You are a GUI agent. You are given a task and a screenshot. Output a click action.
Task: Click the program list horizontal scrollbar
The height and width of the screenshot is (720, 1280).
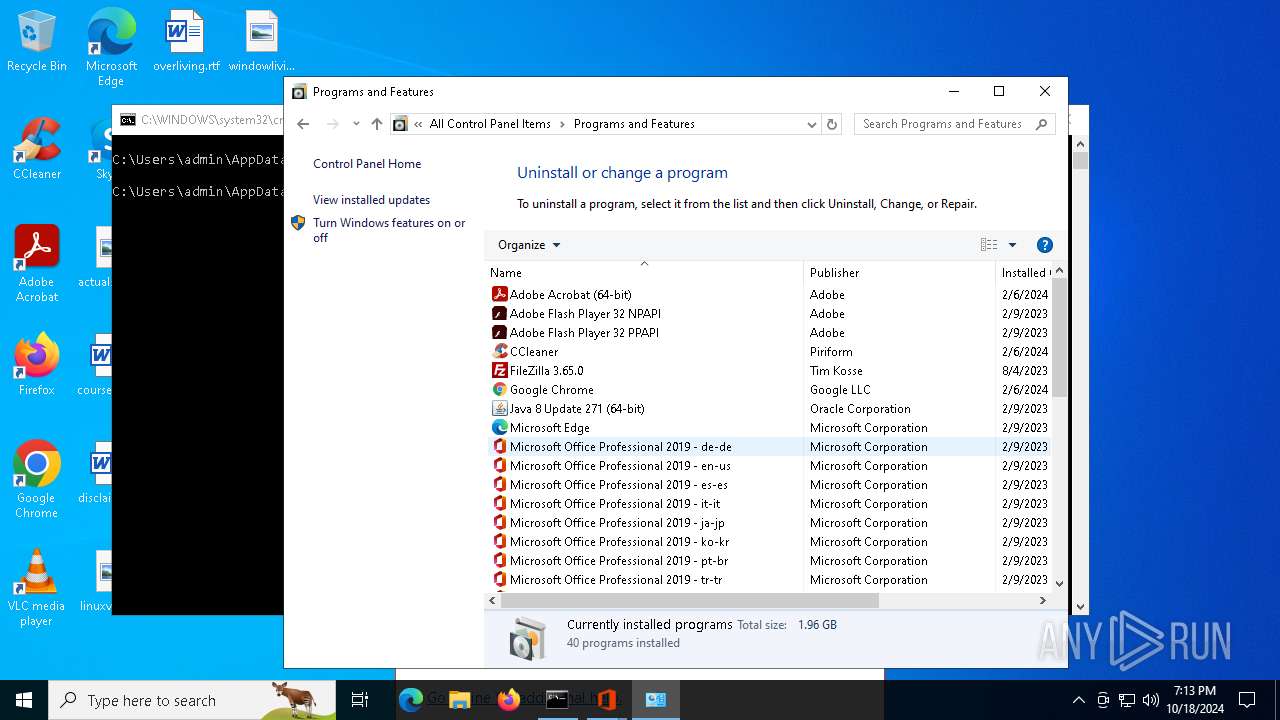(x=690, y=601)
